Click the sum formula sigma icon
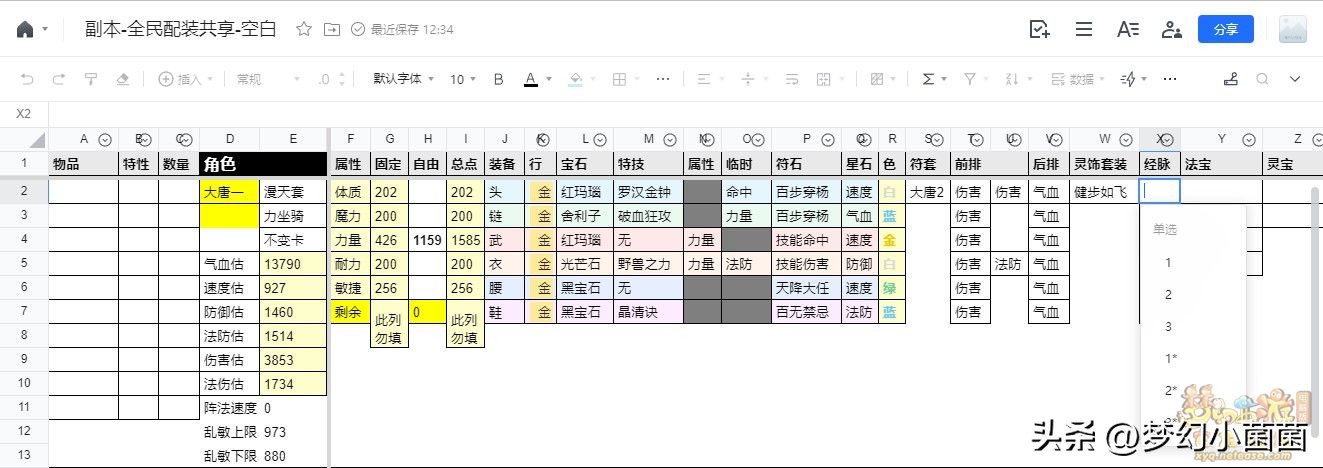This screenshot has height=468, width=1323. tap(929, 79)
